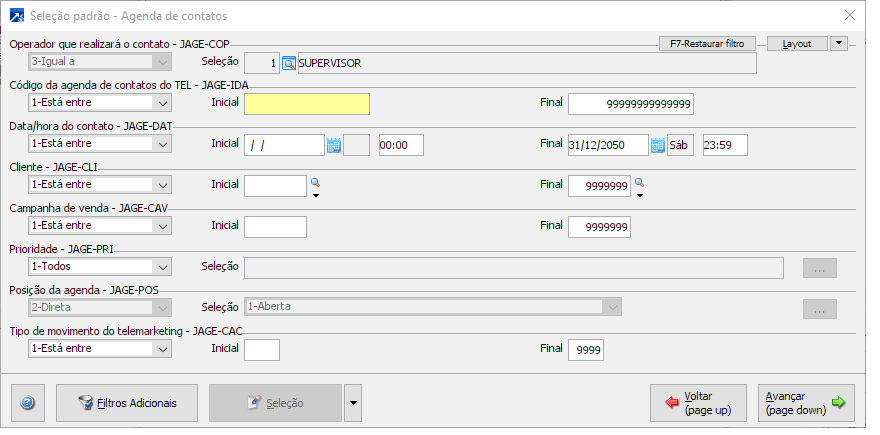Click Final campanha de venda field
Image resolution: width=880 pixels, height=435 pixels.
(x=599, y=227)
